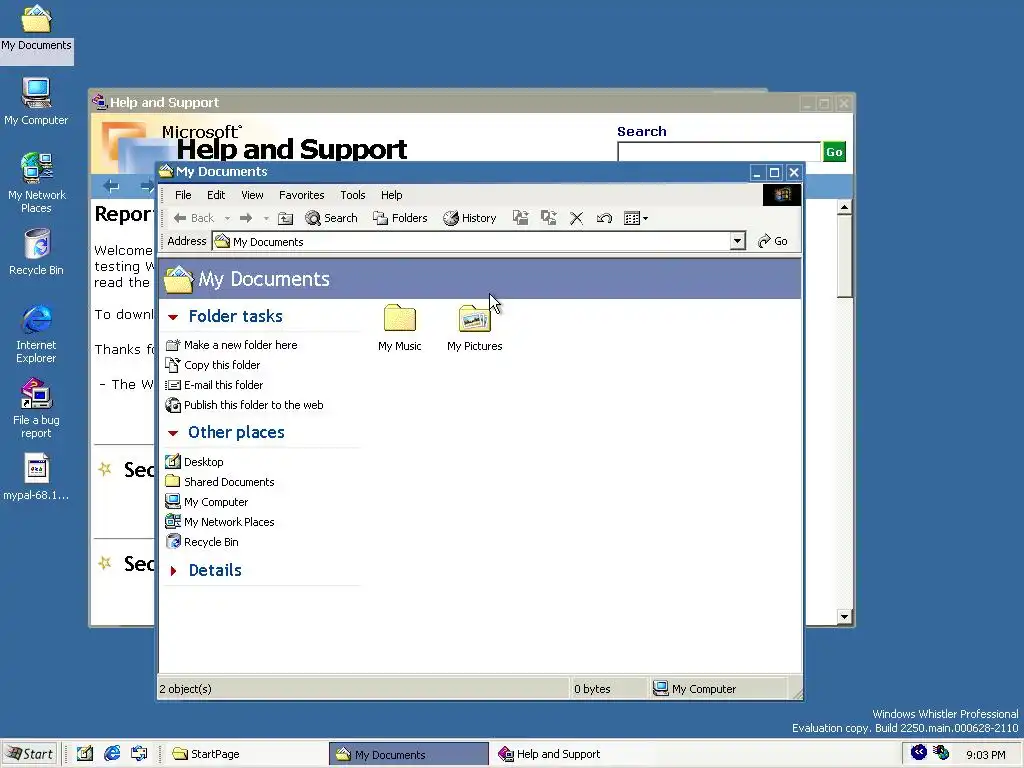
Task: Click the Move To toolbar icon
Action: pos(520,218)
